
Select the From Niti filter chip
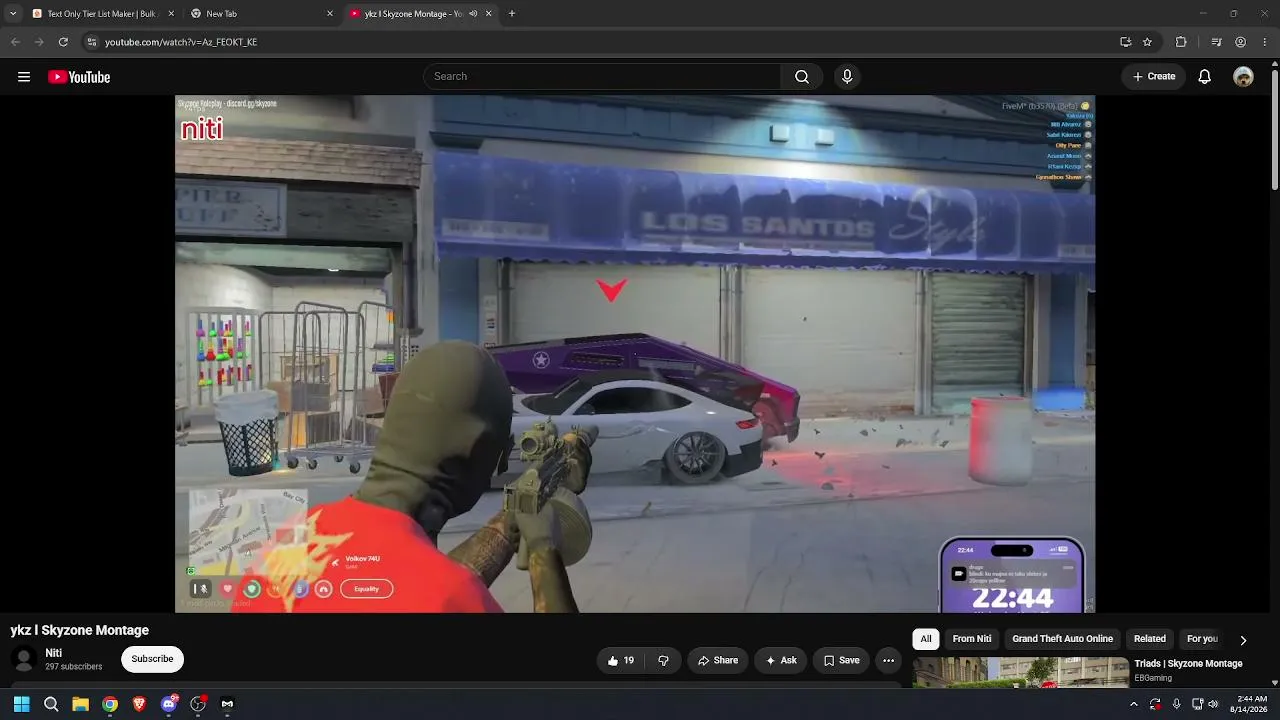pos(972,639)
